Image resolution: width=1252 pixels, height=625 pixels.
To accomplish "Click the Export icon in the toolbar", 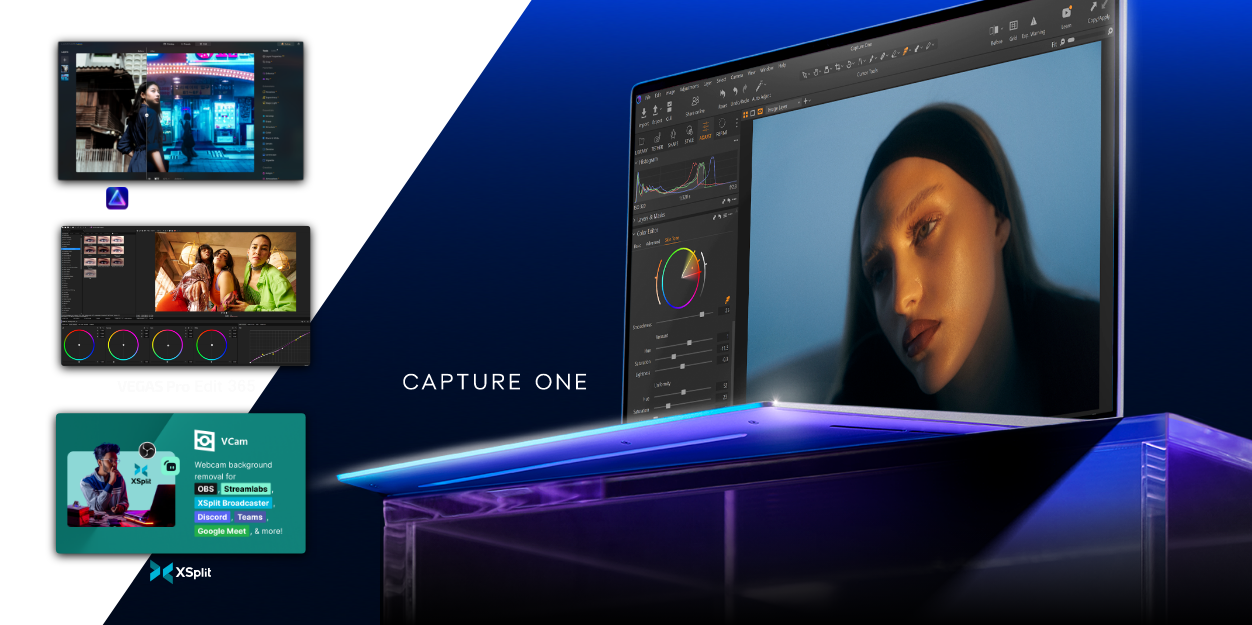I will pos(655,109).
